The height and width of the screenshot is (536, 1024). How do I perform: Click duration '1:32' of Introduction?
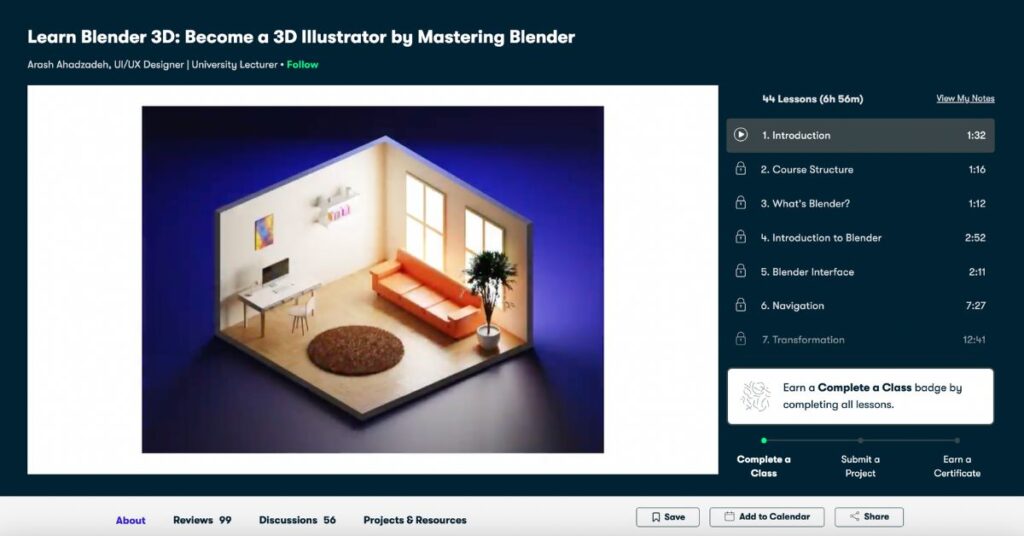click(x=976, y=135)
